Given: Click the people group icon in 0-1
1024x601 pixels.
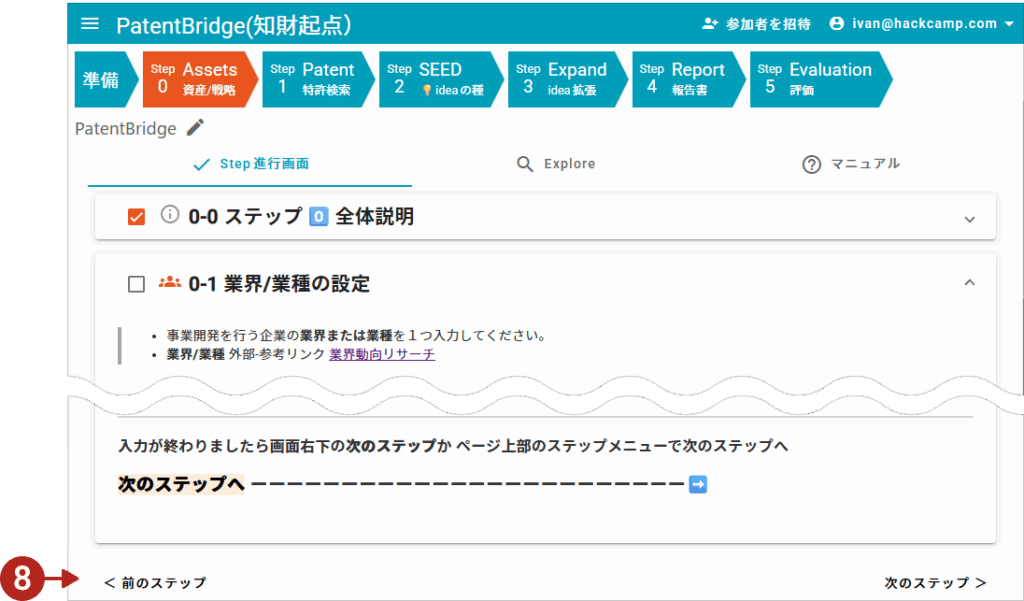Looking at the screenshot, I should click(x=170, y=283).
